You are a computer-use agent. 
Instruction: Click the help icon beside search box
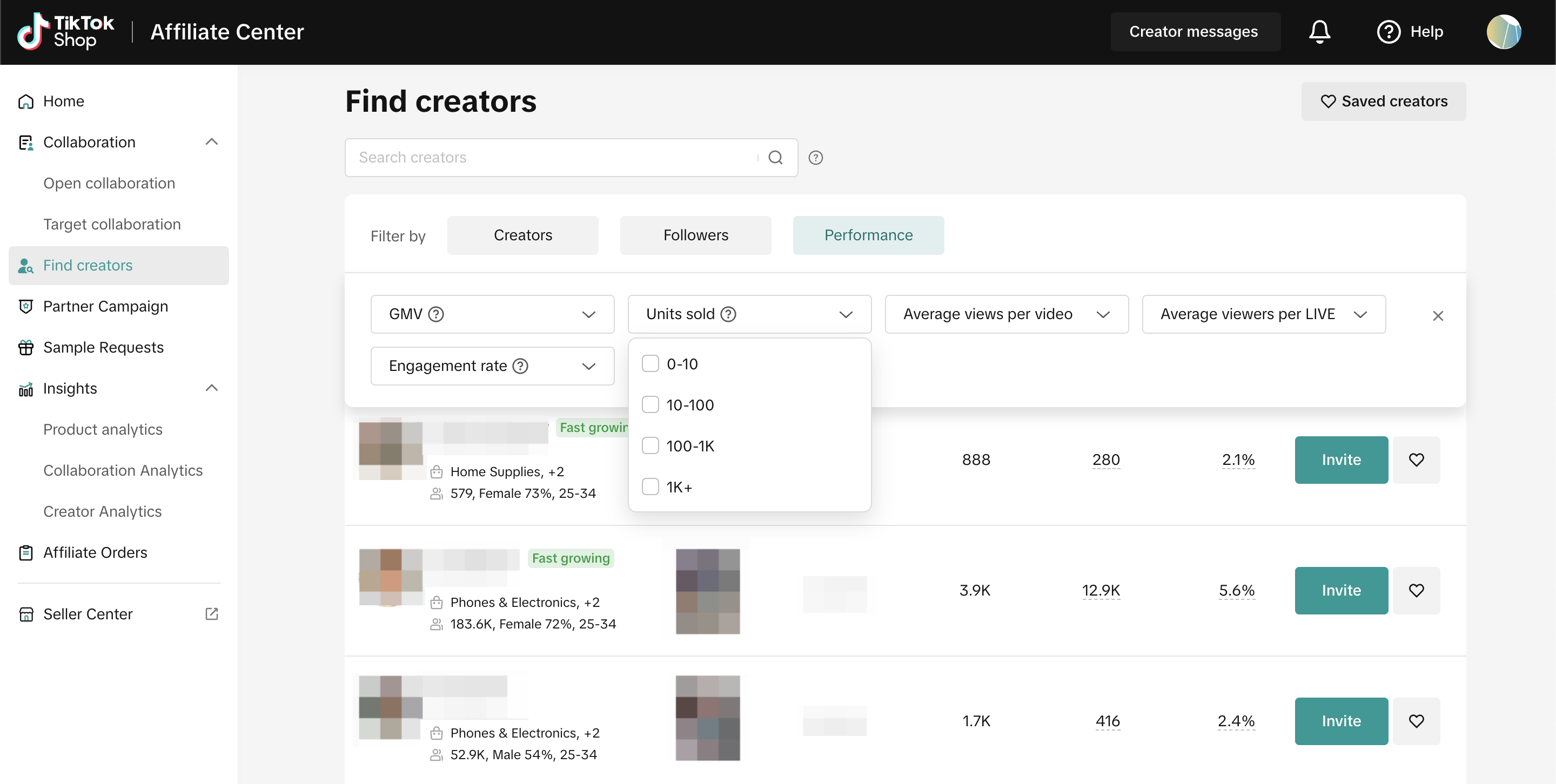(x=815, y=158)
